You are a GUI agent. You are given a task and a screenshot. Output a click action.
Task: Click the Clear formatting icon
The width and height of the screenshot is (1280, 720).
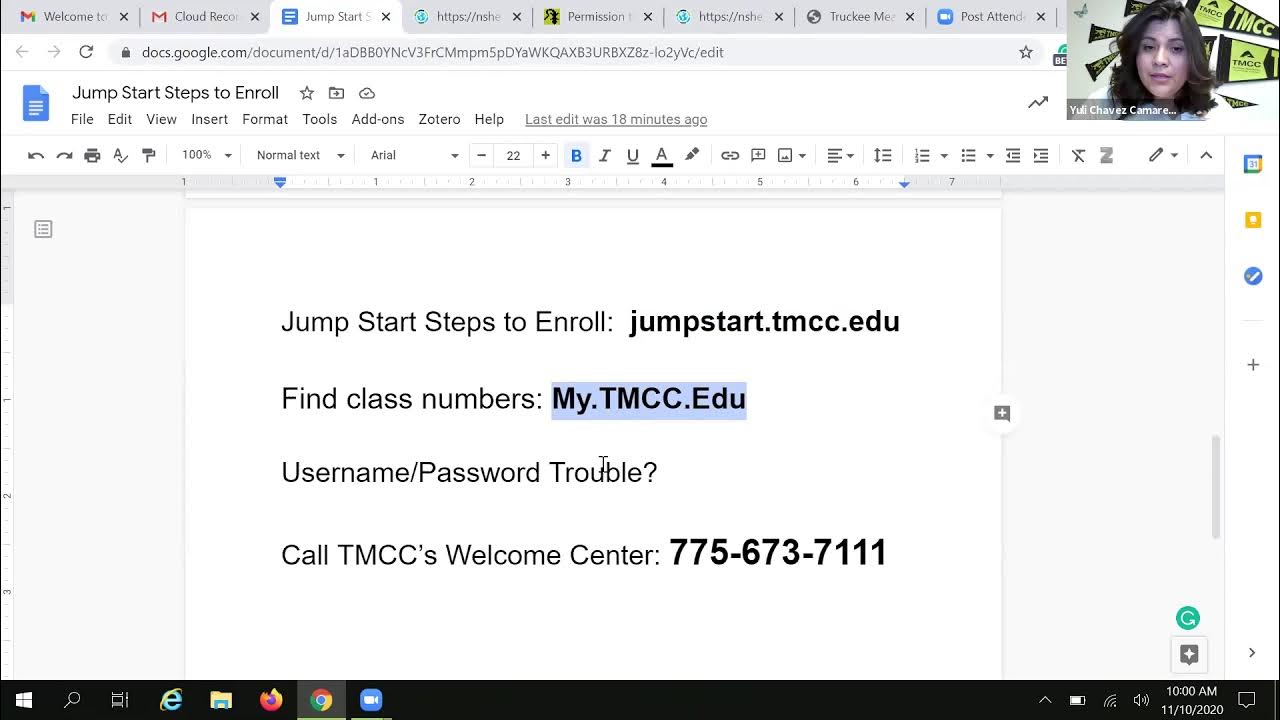(x=1078, y=155)
